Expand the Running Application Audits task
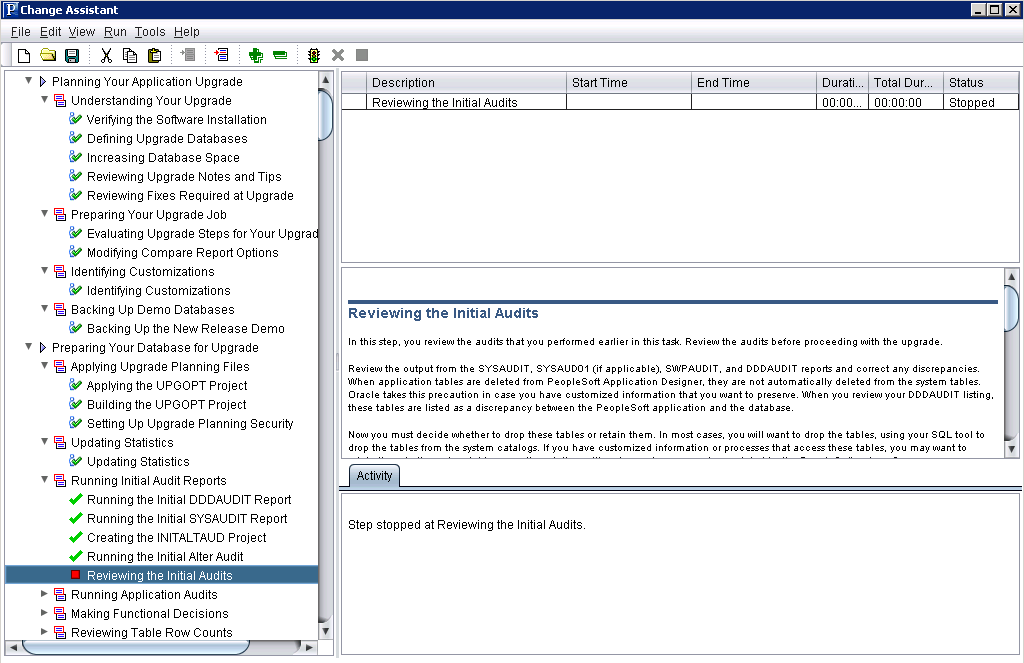Screen dimensions: 1024x663 [x=44, y=594]
